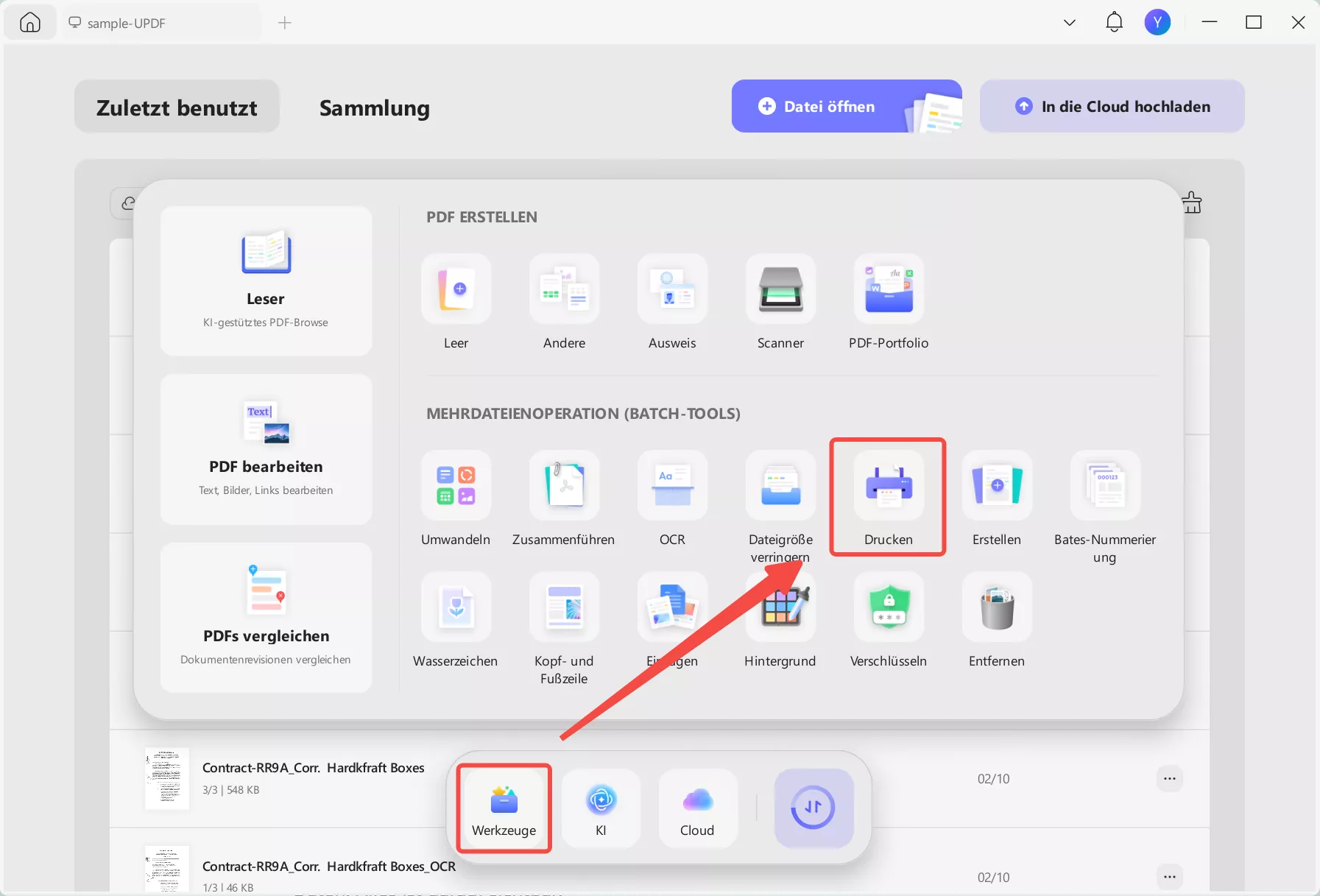1320x896 pixels.
Task: Create a PDF-Portfolio
Action: tap(889, 289)
